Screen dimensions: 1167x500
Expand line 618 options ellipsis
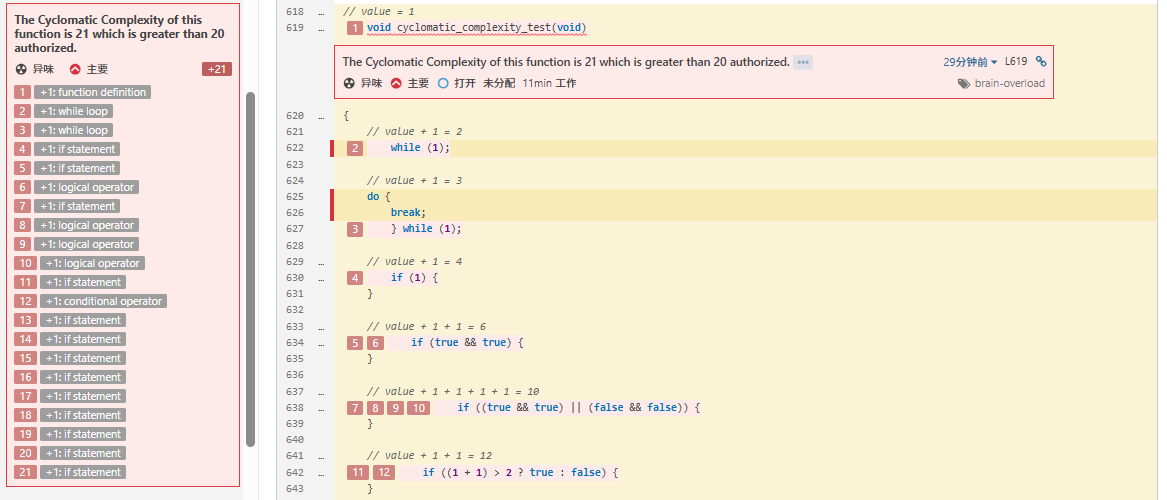(321, 13)
